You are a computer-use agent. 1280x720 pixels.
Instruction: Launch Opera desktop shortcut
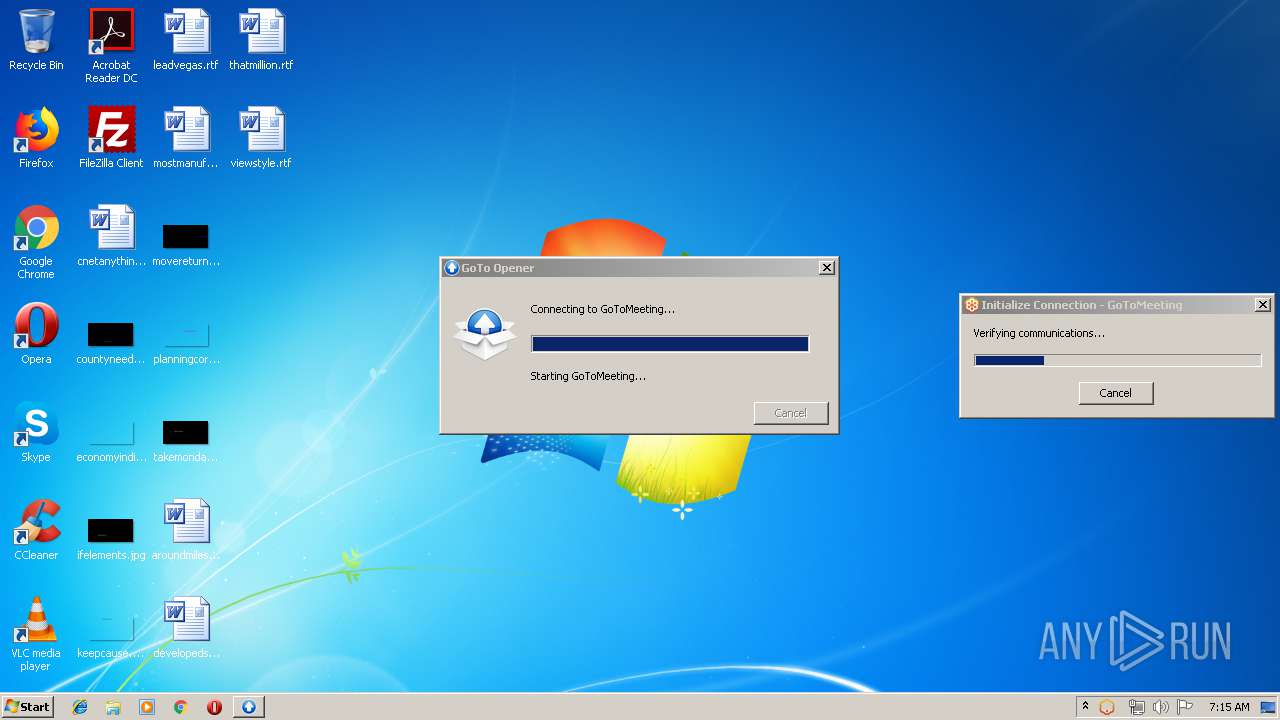coord(36,334)
